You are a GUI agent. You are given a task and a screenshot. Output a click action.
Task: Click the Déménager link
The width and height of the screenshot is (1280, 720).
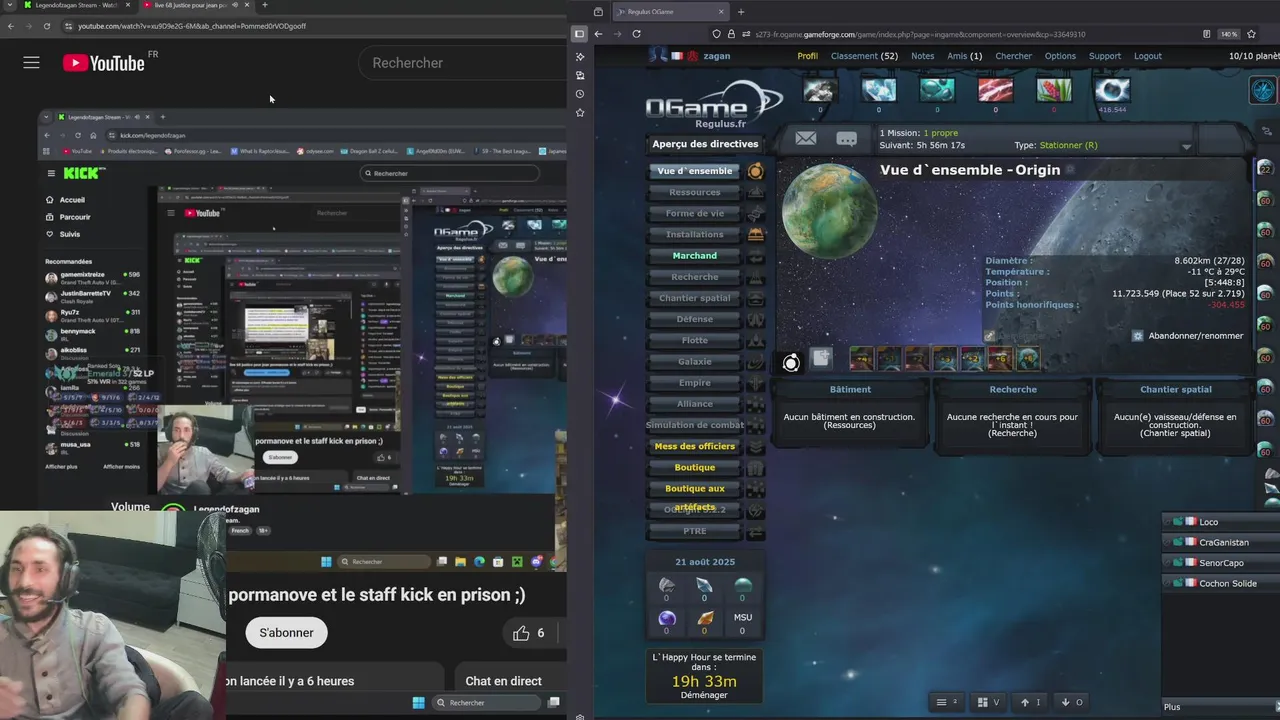point(704,695)
